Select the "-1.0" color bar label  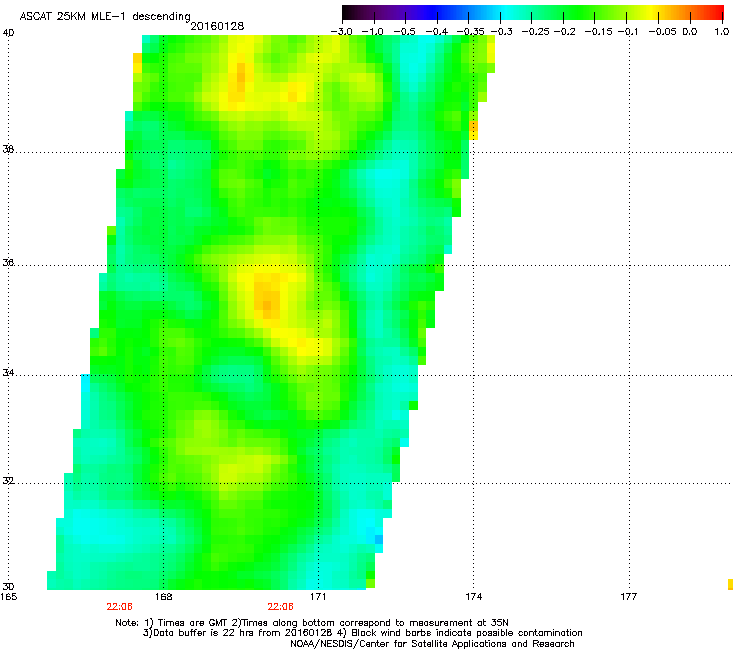click(373, 32)
